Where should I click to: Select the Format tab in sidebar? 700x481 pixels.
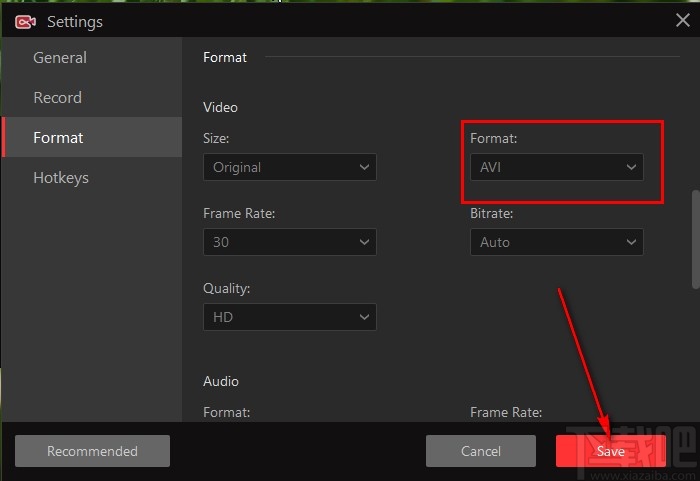58,138
